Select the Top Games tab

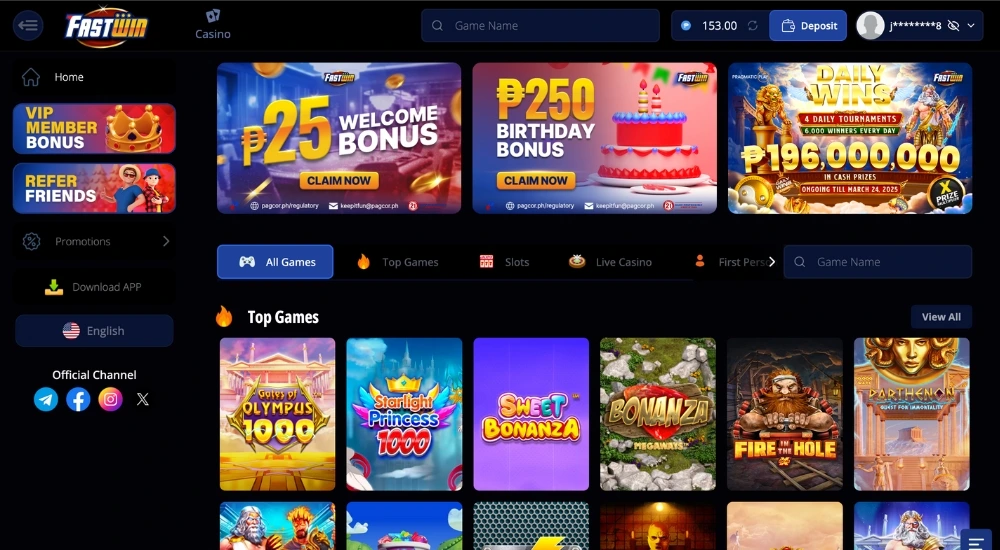tap(398, 262)
